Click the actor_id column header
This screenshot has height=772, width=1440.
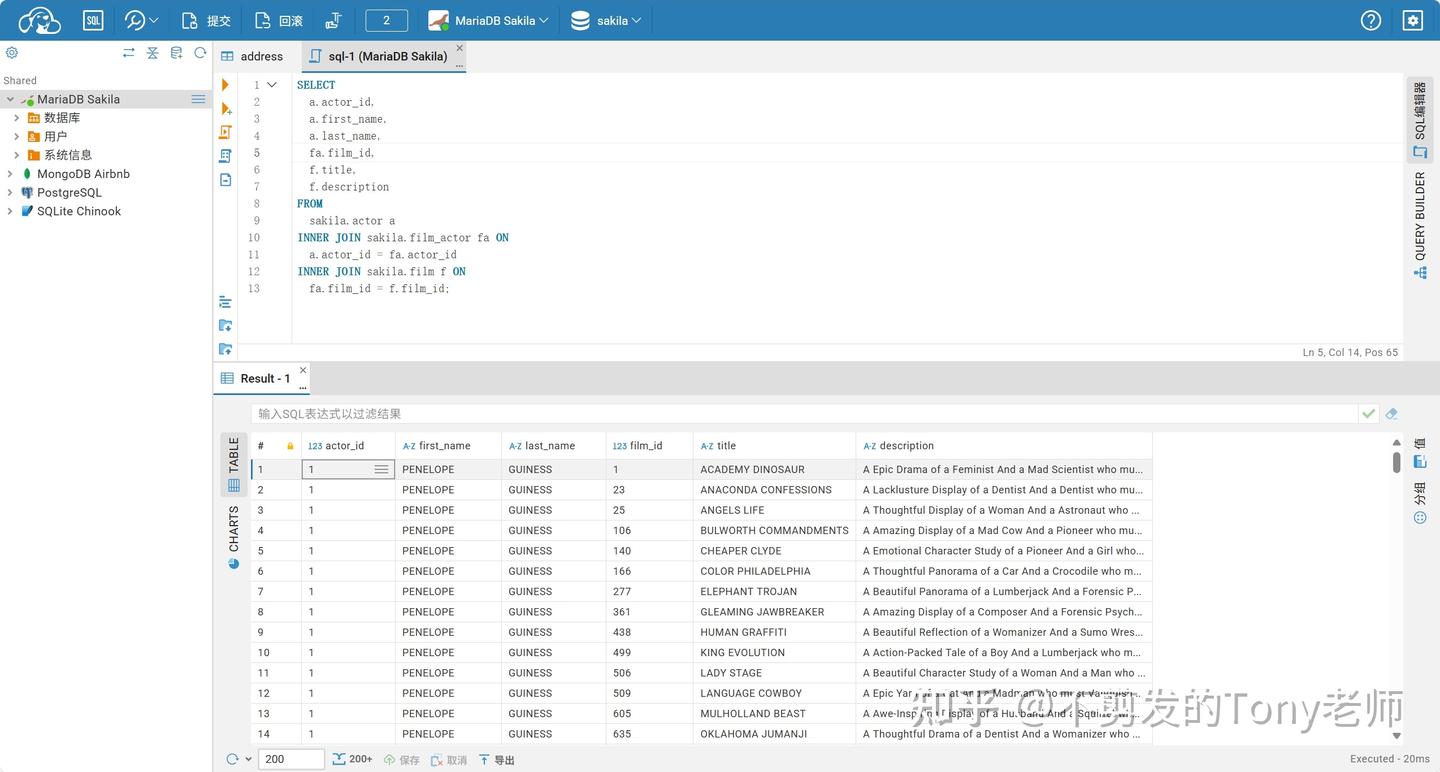[348, 446]
